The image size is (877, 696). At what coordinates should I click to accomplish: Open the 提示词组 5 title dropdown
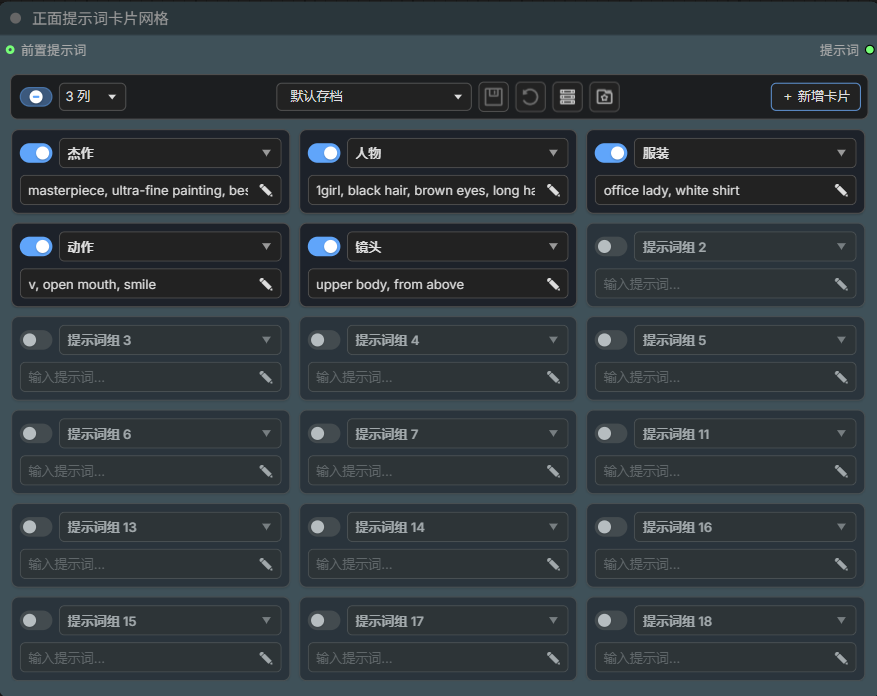click(x=745, y=340)
